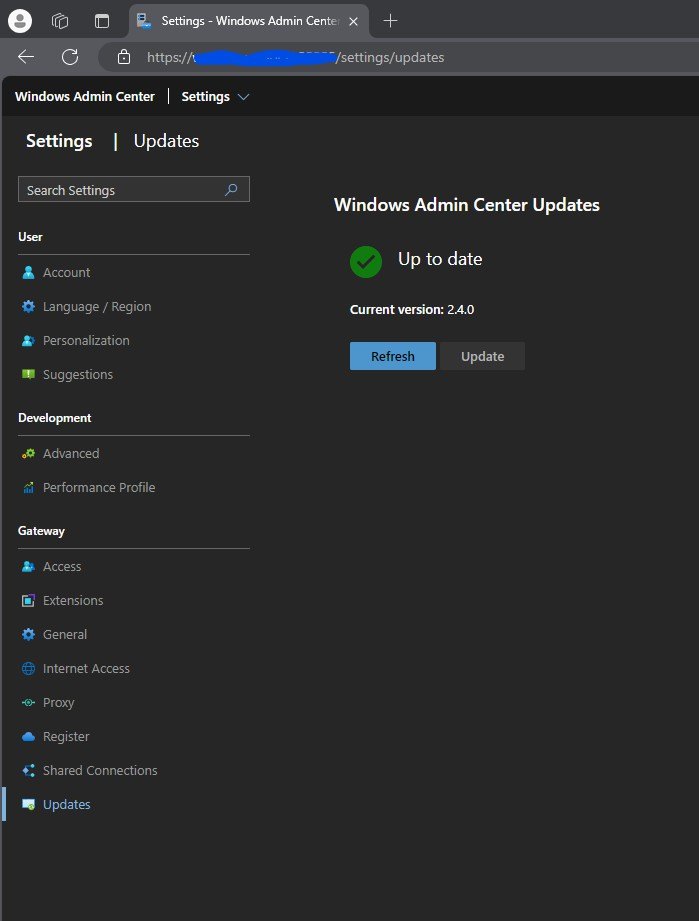
Task: Go back with the browser arrow
Action: (x=26, y=56)
